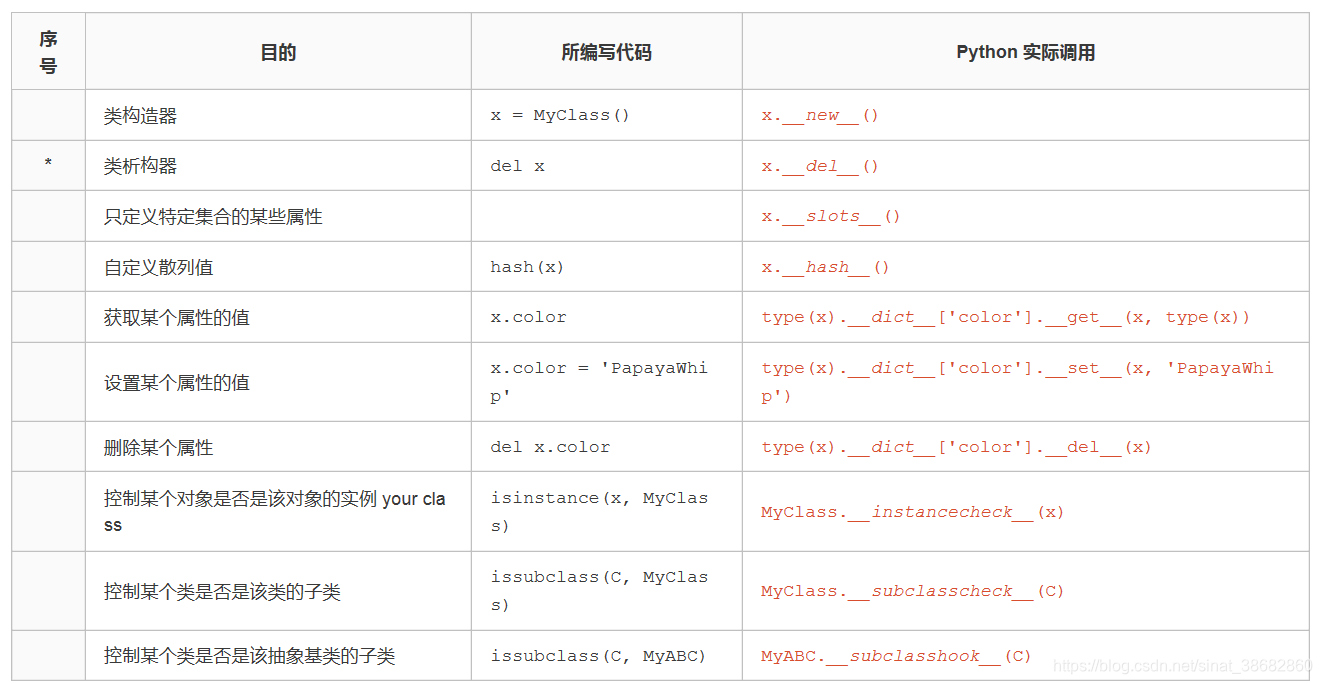
Task: Click the 序号 column header
Action: click(x=48, y=52)
